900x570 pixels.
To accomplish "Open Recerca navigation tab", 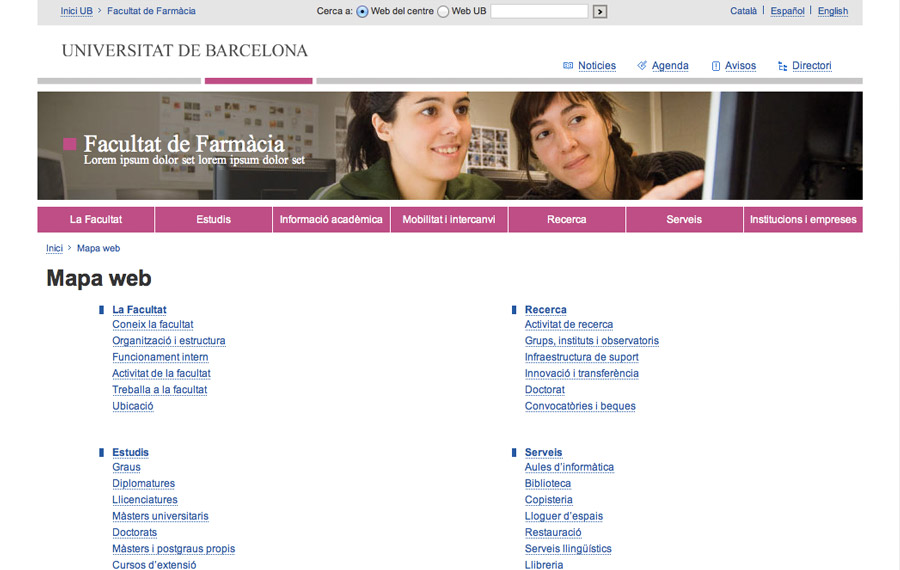I will [x=567, y=219].
